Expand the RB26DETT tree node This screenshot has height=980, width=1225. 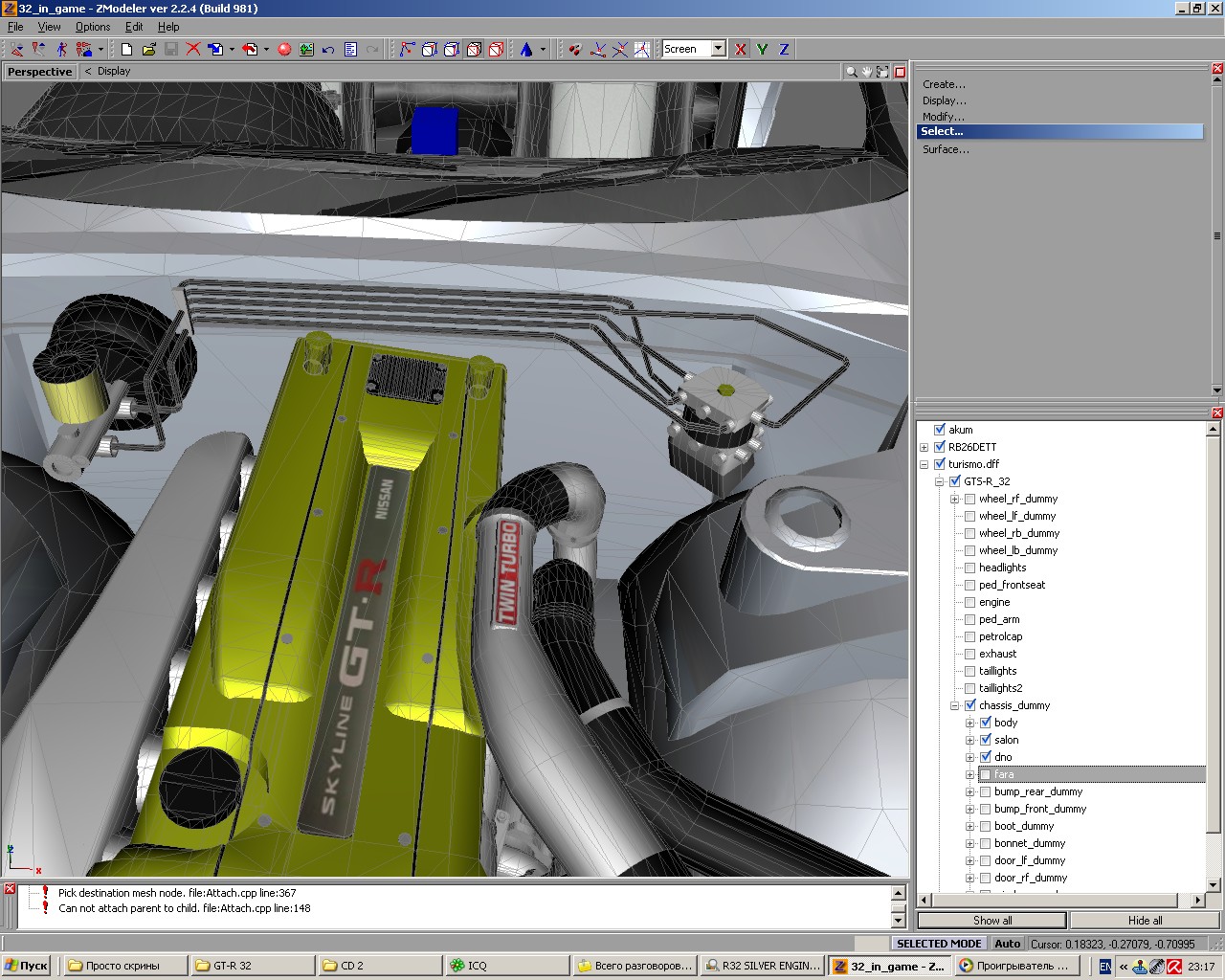coord(924,447)
